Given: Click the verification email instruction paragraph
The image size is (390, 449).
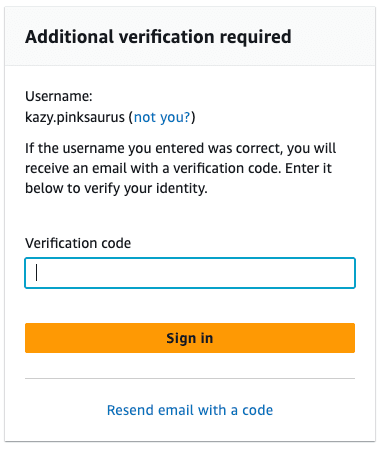Looking at the screenshot, I should coord(180,168).
